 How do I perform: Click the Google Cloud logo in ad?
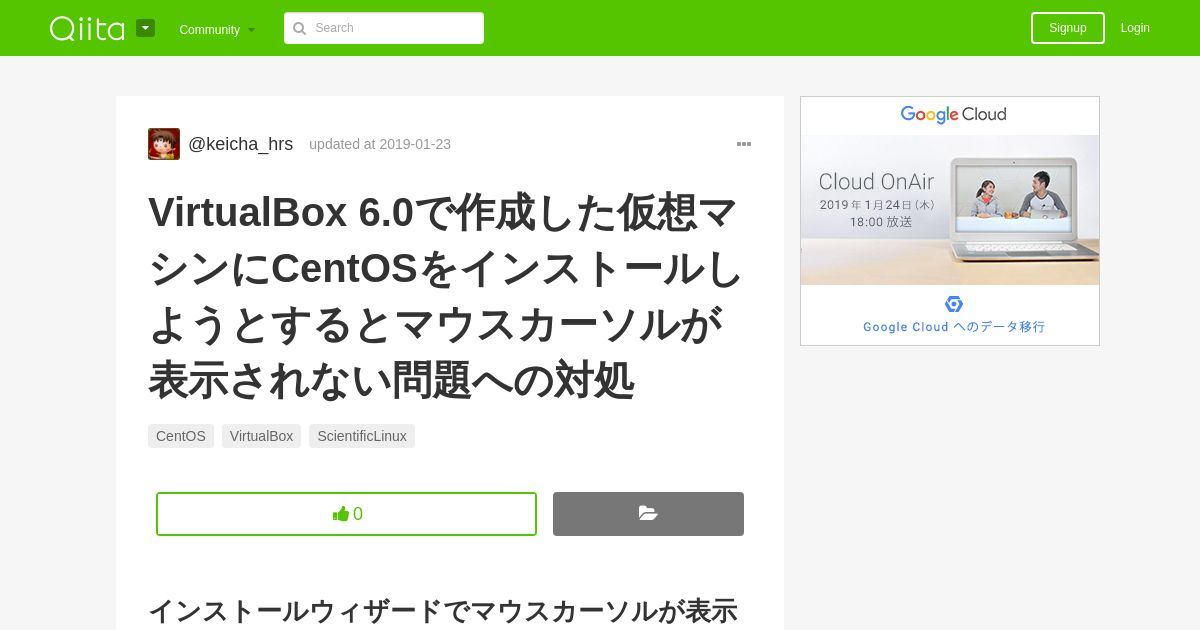click(953, 115)
